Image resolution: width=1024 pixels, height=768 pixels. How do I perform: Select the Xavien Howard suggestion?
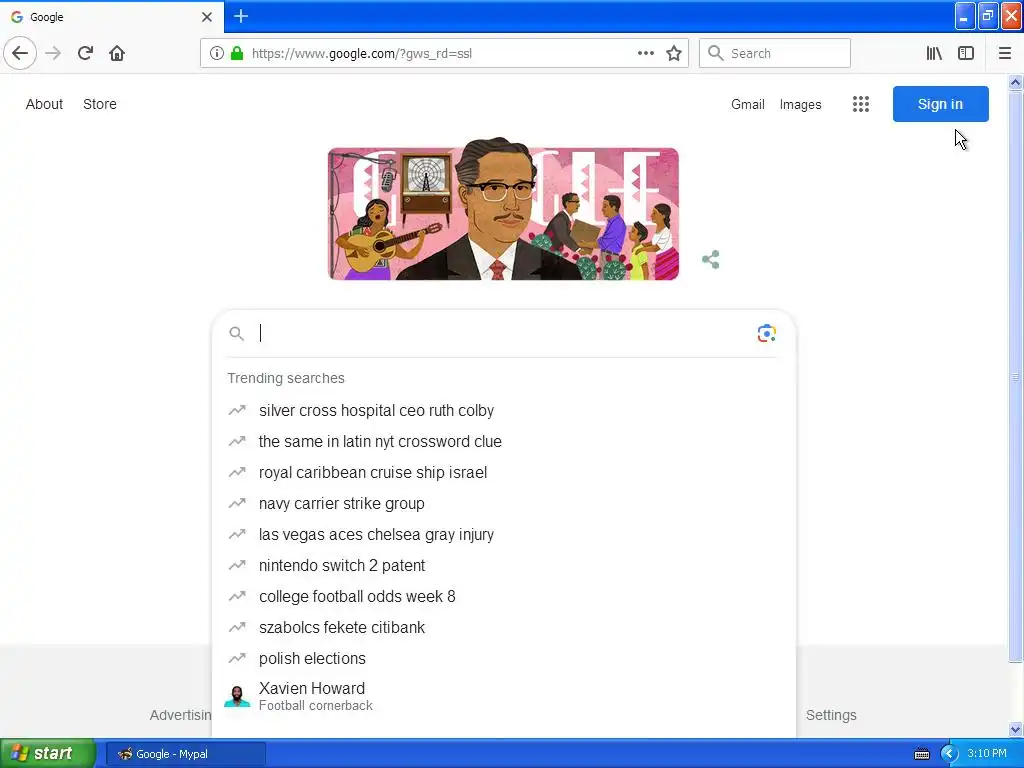tap(503, 696)
